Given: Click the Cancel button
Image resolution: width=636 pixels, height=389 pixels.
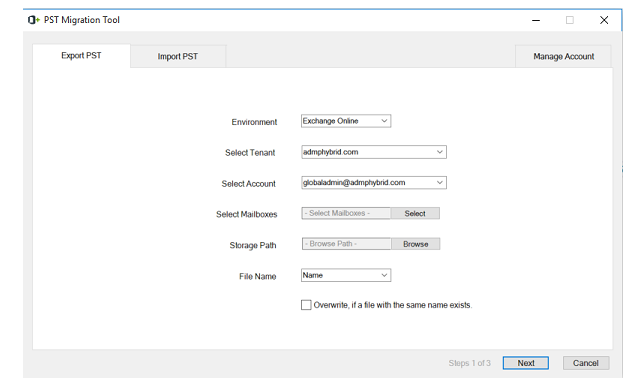Looking at the screenshot, I should point(586,363).
